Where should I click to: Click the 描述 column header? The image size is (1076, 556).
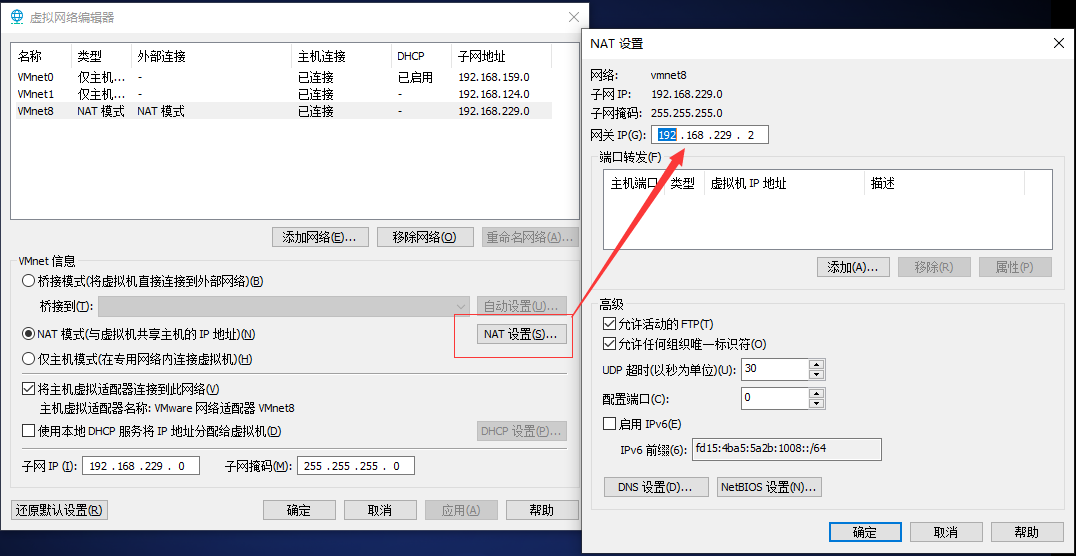pos(944,183)
